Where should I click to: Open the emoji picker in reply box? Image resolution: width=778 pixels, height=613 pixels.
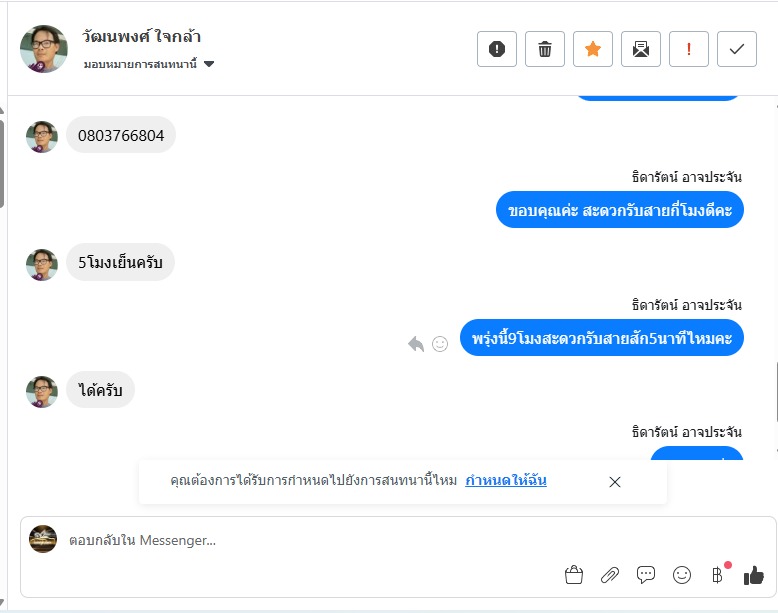tap(682, 575)
